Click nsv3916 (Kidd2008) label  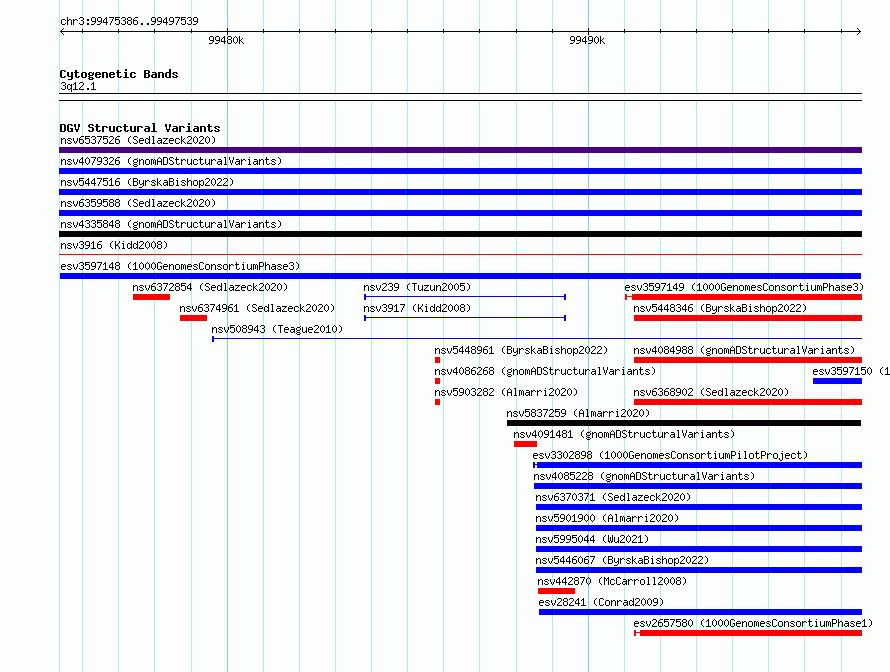click(x=114, y=245)
